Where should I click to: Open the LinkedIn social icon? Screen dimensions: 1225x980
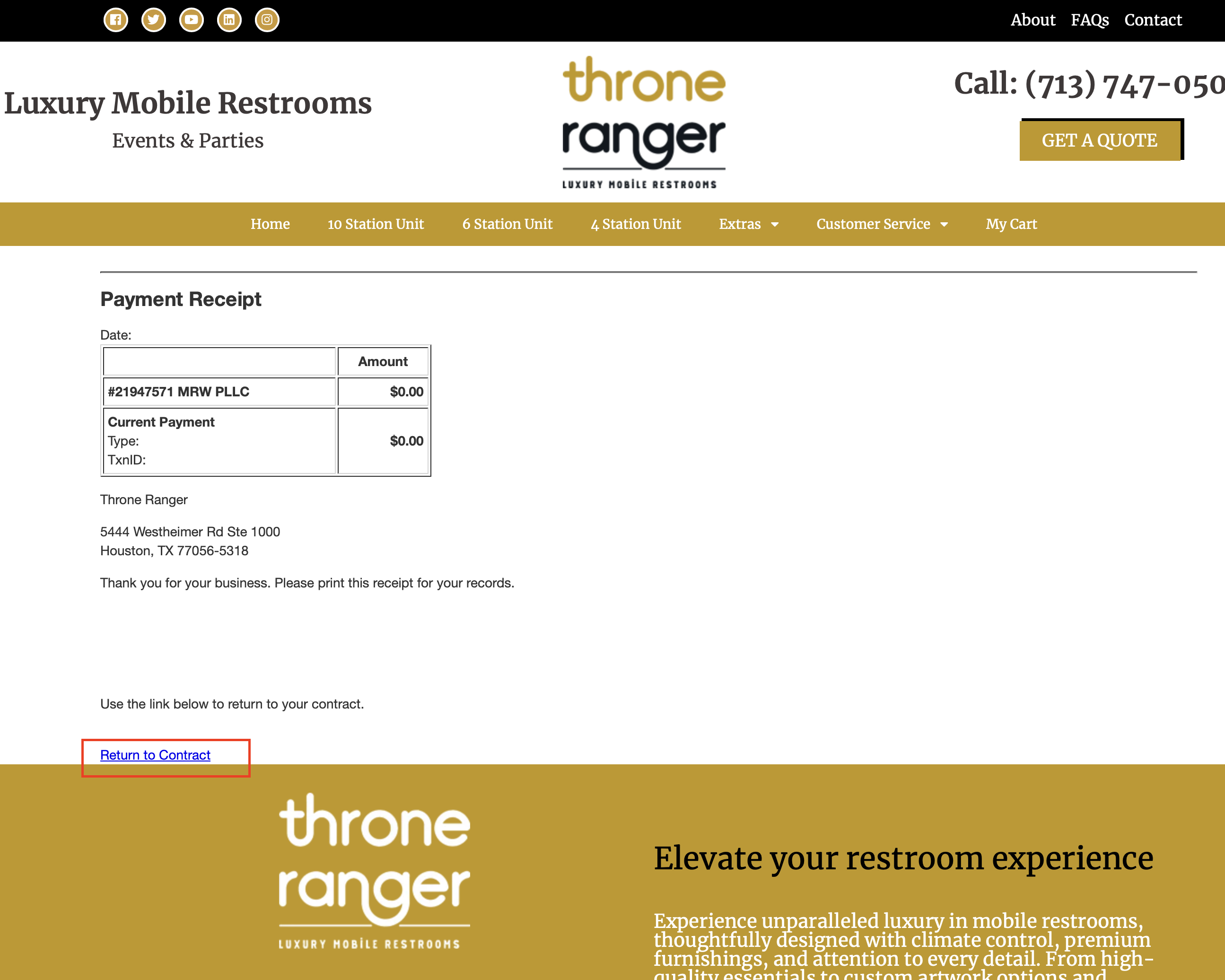click(x=229, y=20)
